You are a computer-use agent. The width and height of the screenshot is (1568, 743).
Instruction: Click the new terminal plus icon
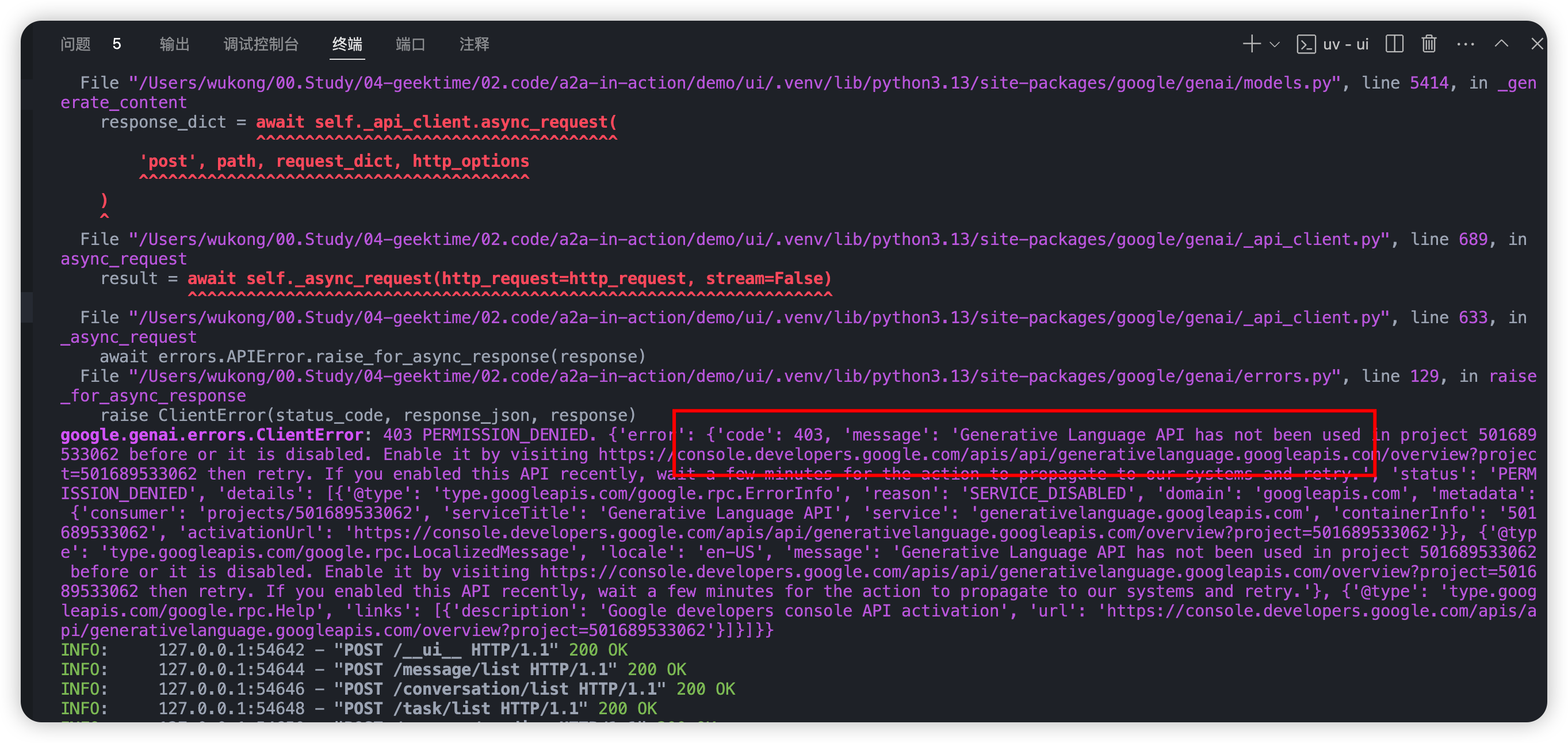[x=1252, y=44]
